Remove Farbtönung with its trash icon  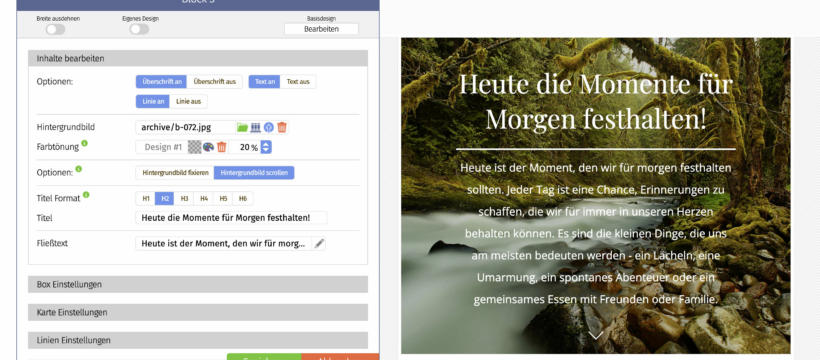pos(222,147)
